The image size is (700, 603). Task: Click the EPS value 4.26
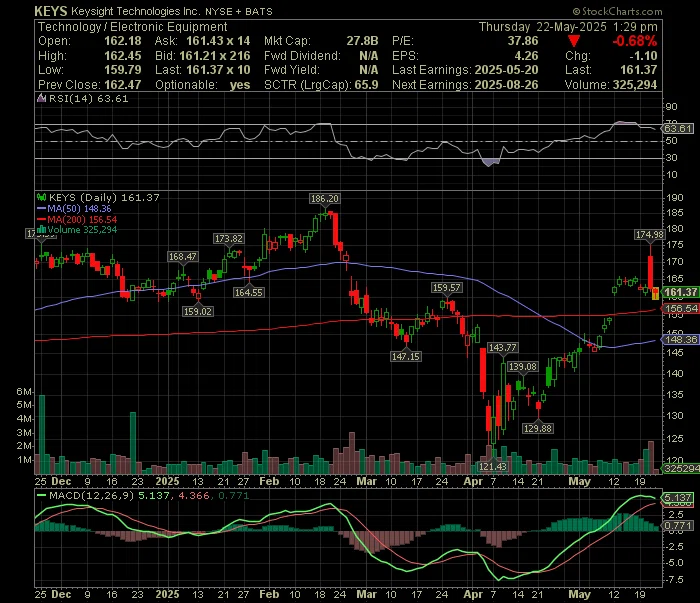click(526, 56)
